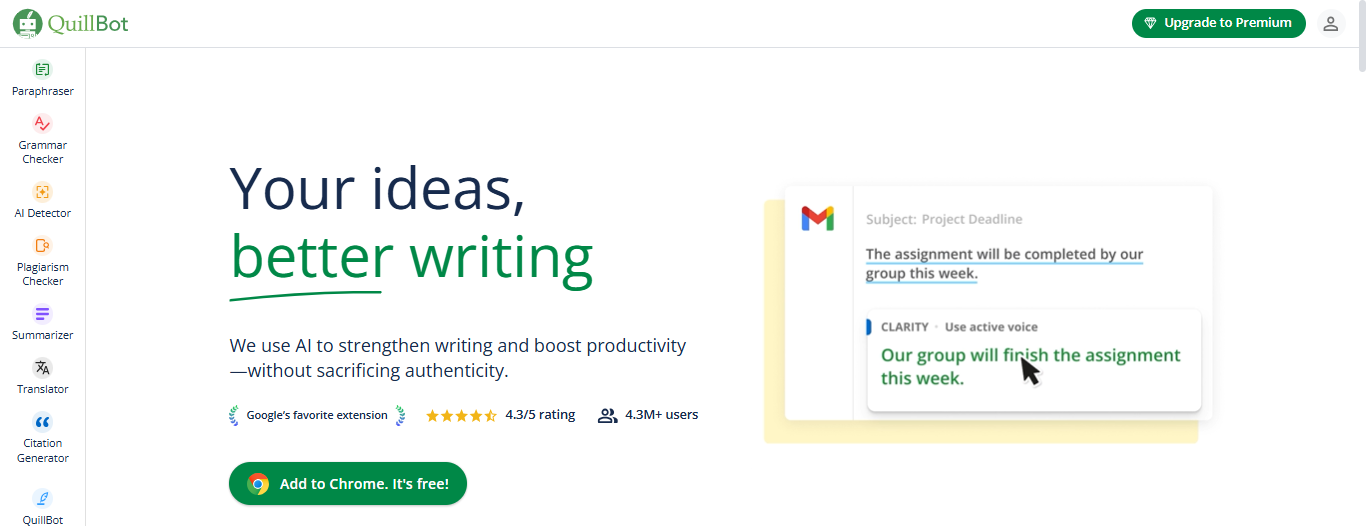This screenshot has width=1366, height=526.
Task: Click the green suggested sentence in the Clarity card
Action: coord(1030,367)
